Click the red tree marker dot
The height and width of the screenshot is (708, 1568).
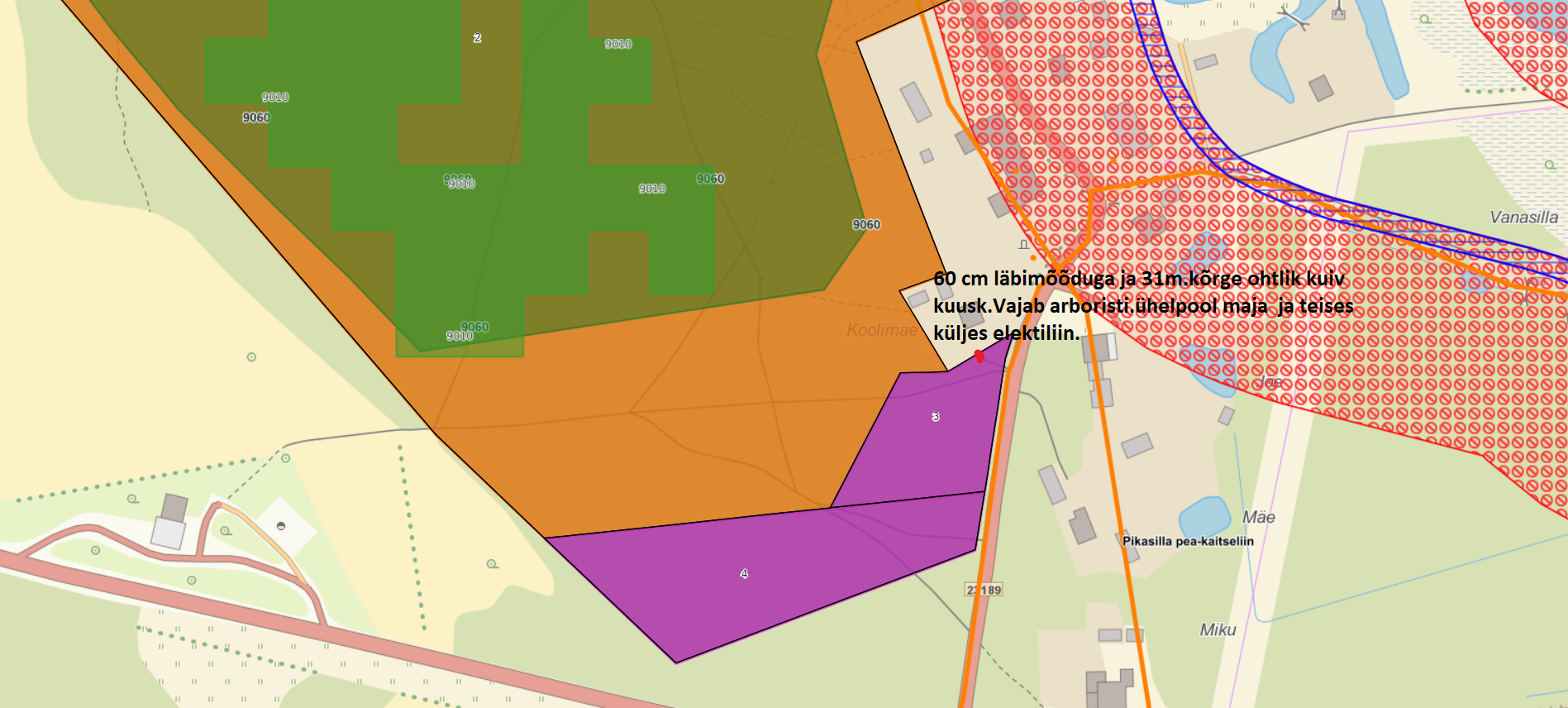(979, 356)
